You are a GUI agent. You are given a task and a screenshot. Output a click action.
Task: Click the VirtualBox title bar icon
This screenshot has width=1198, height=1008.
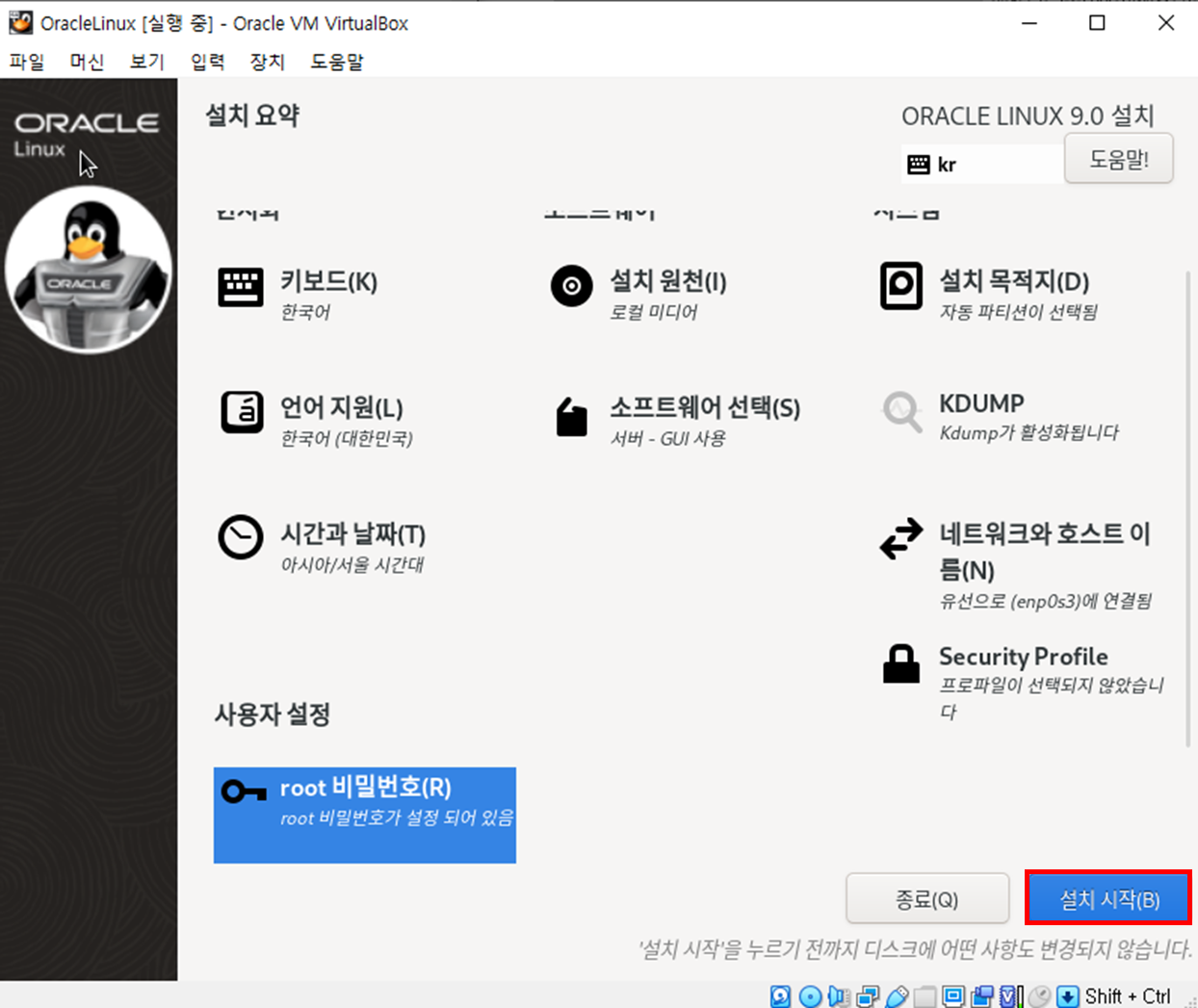(x=20, y=22)
